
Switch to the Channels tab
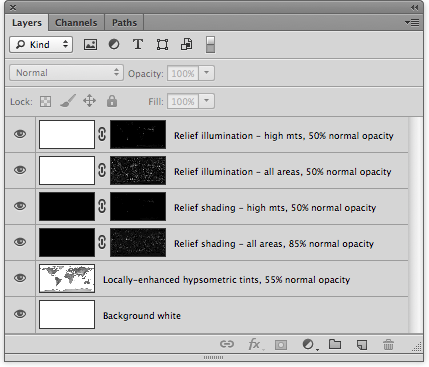tap(76, 23)
